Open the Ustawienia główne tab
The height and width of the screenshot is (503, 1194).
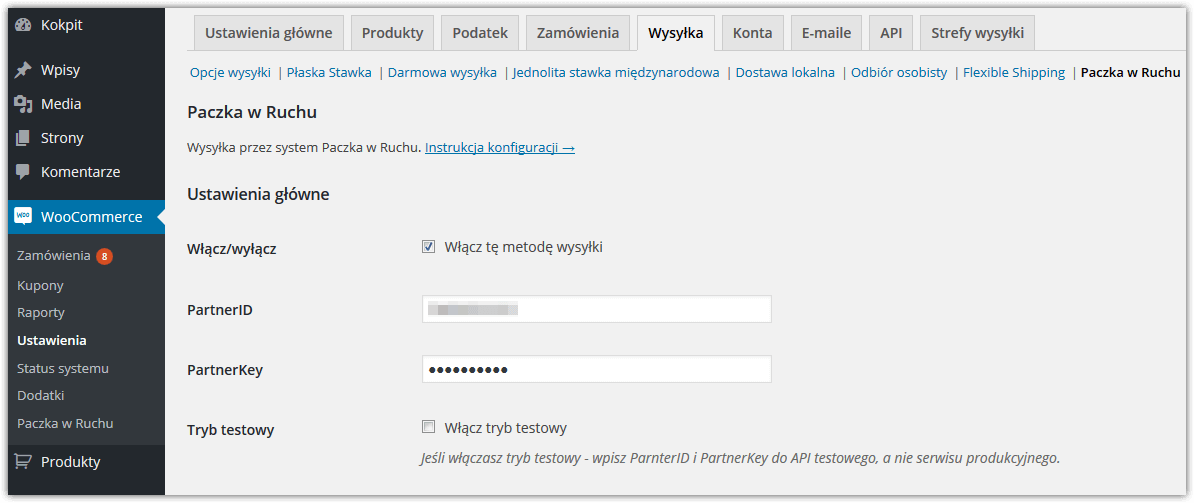269,33
